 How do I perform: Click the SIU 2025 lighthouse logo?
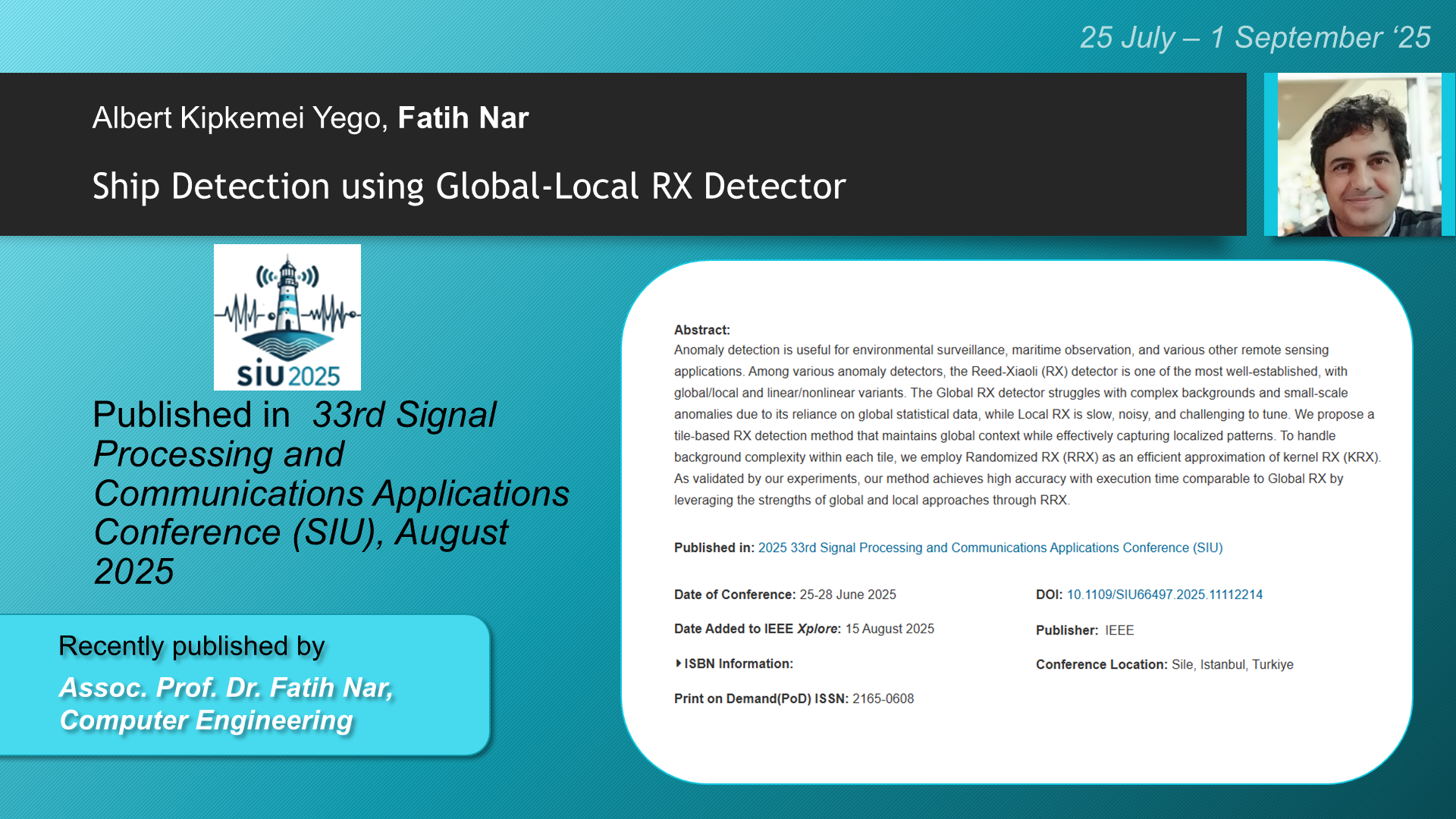(287, 317)
